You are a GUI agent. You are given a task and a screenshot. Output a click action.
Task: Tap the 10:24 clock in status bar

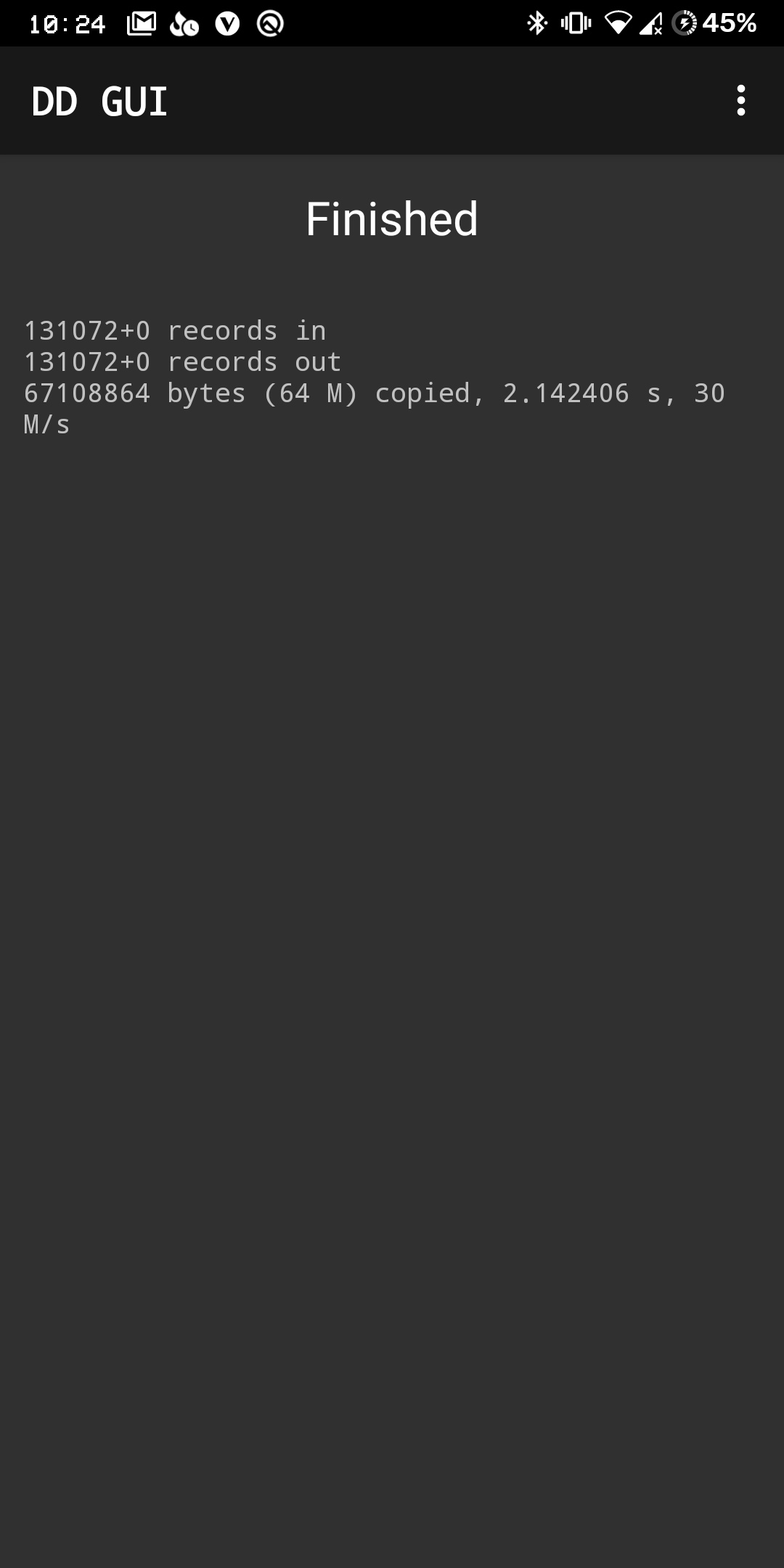67,25
